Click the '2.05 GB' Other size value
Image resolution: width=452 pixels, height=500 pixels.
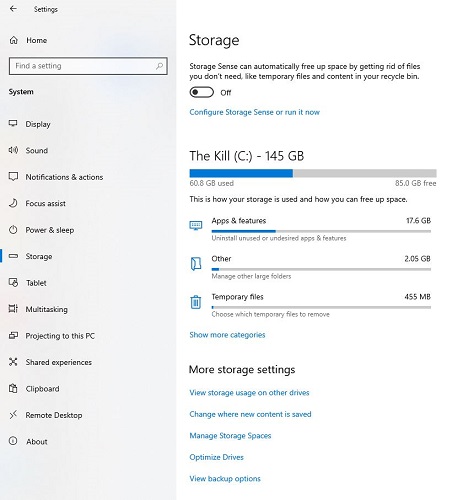pyautogui.click(x=417, y=259)
